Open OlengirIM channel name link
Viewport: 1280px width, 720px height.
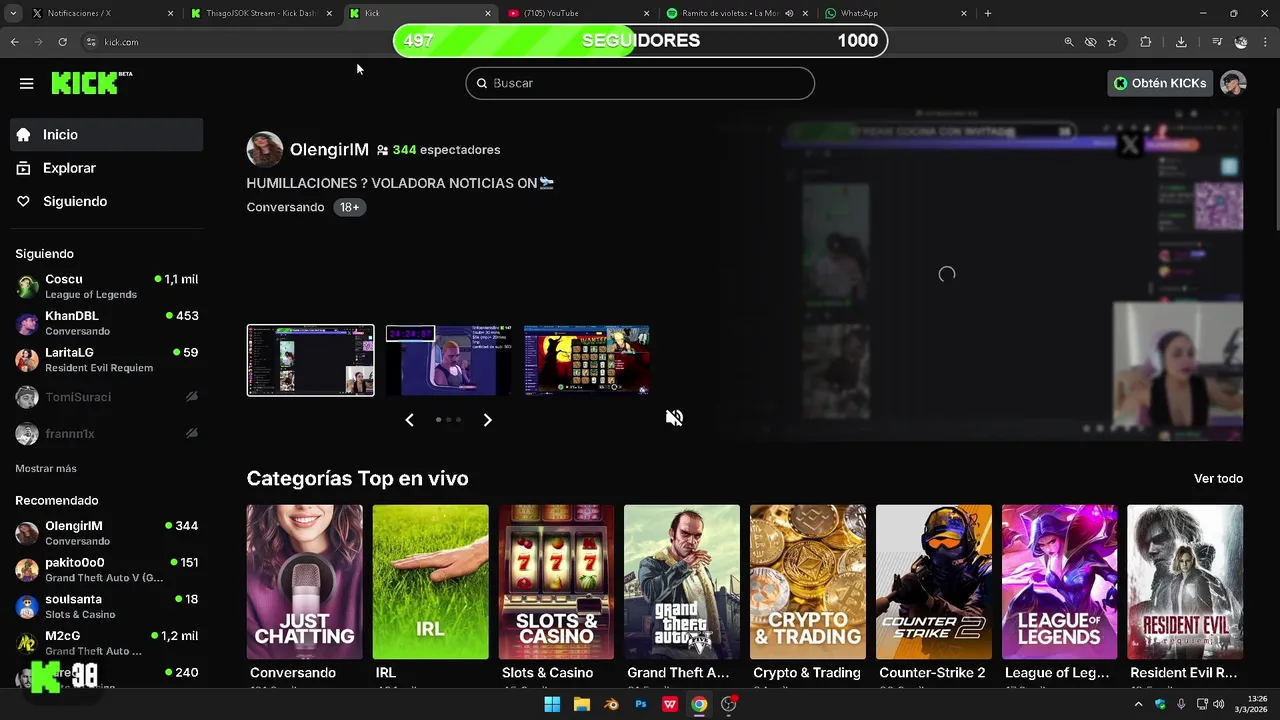pyautogui.click(x=329, y=149)
